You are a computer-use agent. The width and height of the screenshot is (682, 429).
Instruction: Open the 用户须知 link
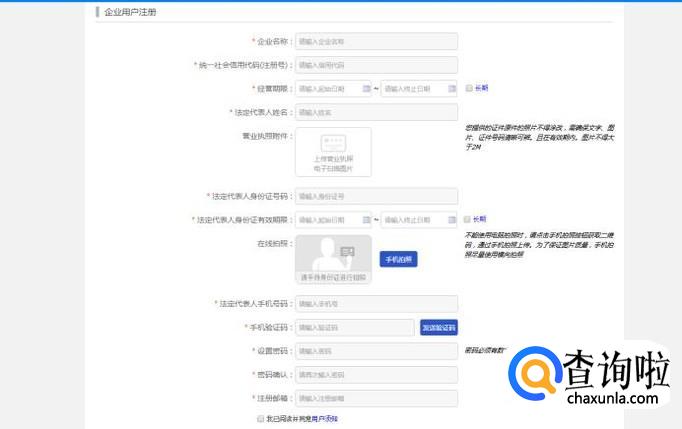coord(324,419)
